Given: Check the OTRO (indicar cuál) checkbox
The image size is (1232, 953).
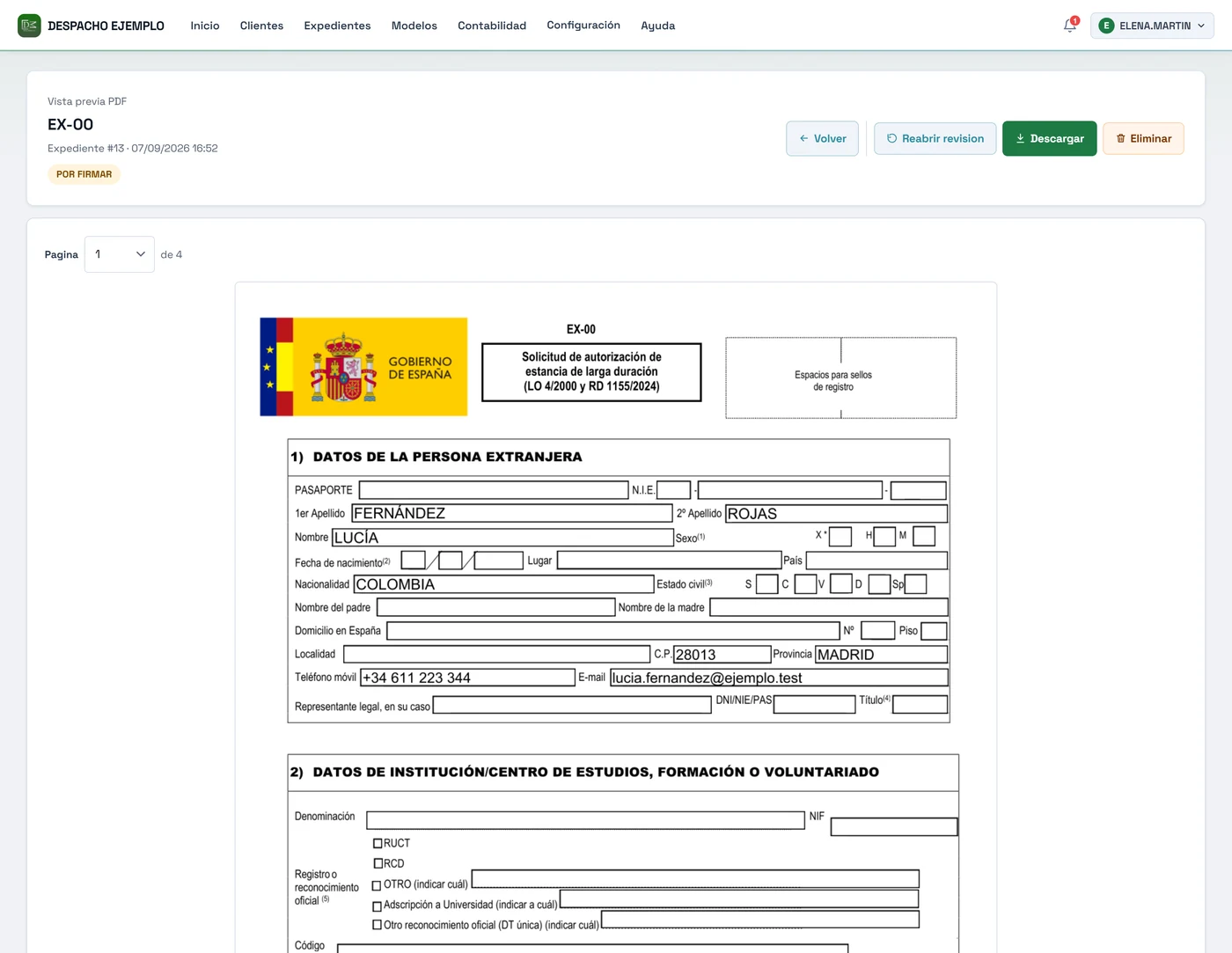Looking at the screenshot, I should coord(377,885).
